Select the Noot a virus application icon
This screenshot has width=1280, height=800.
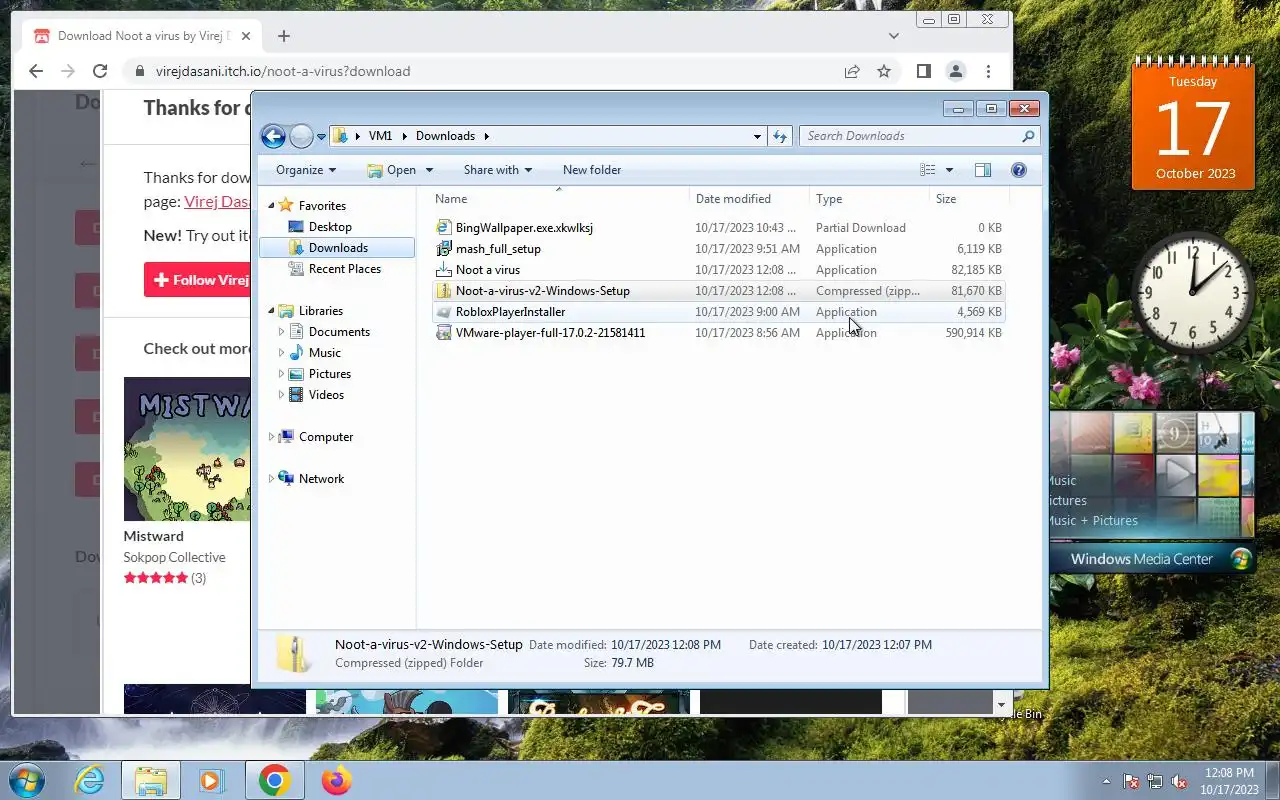pos(445,270)
